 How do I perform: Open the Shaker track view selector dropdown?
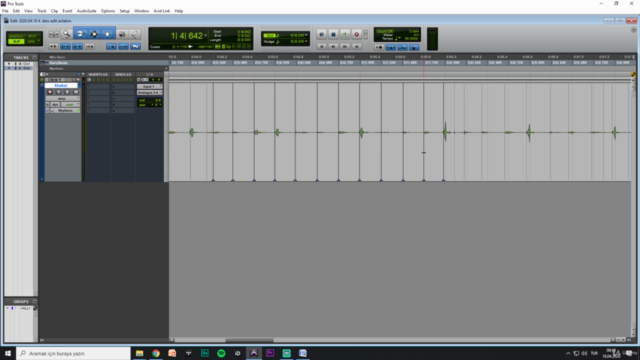click(62, 98)
